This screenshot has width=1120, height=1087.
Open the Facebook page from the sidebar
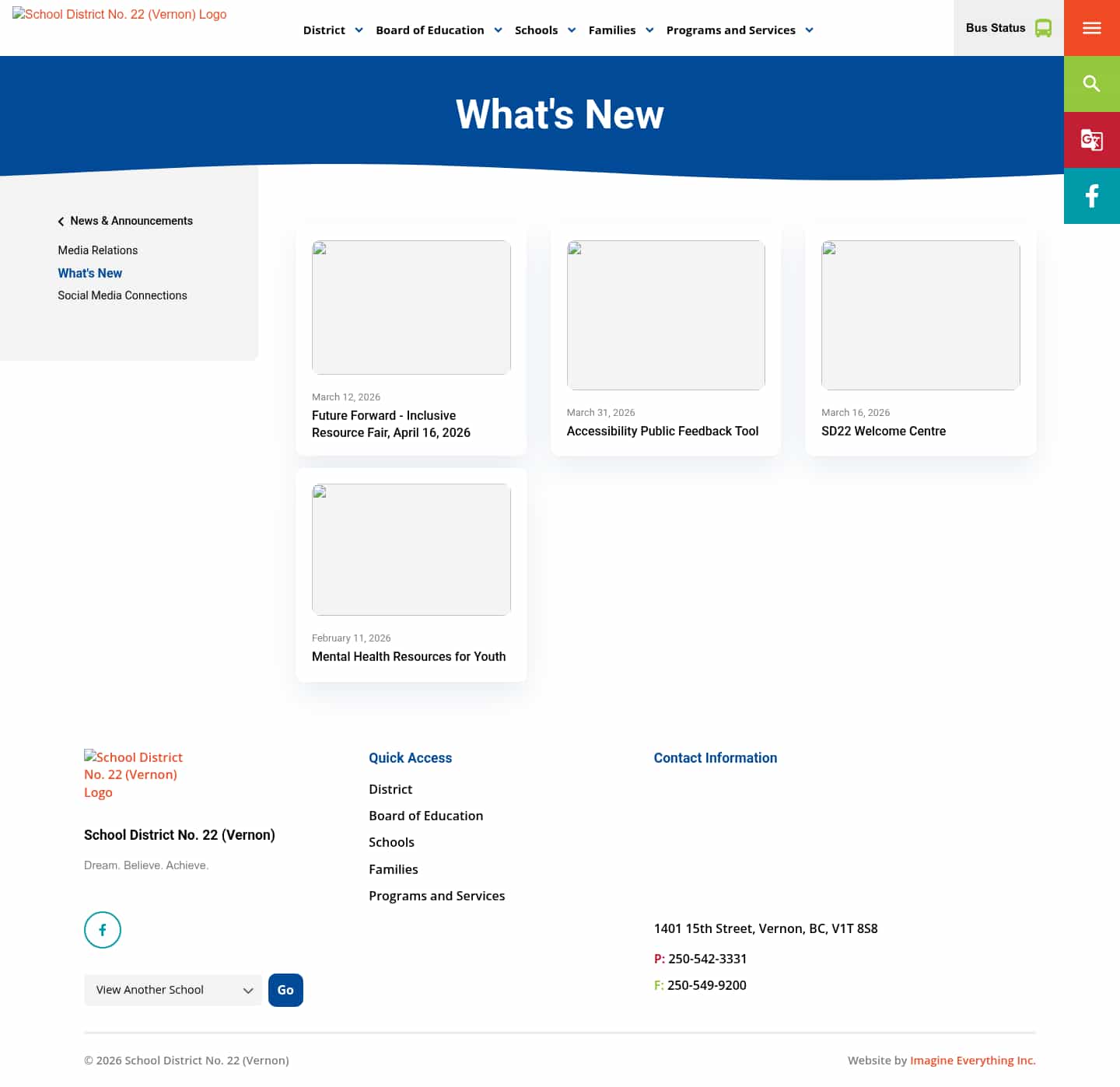[1091, 196]
